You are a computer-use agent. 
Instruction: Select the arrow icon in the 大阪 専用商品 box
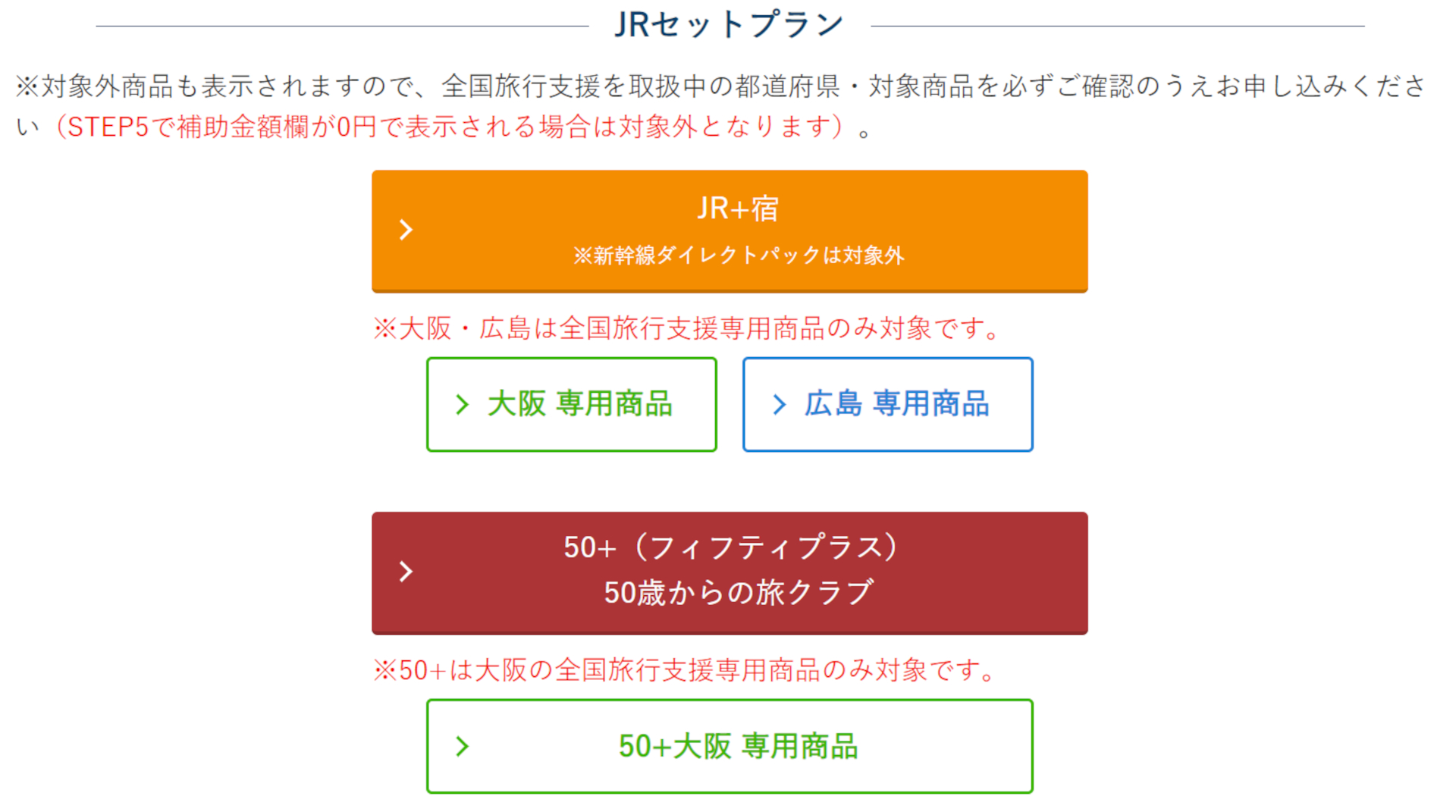(x=462, y=404)
